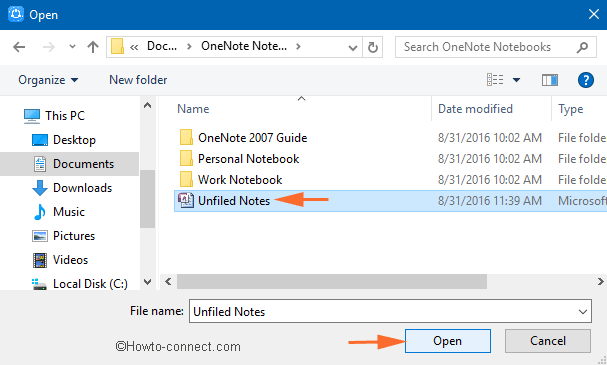Show the preview pane

550,80
